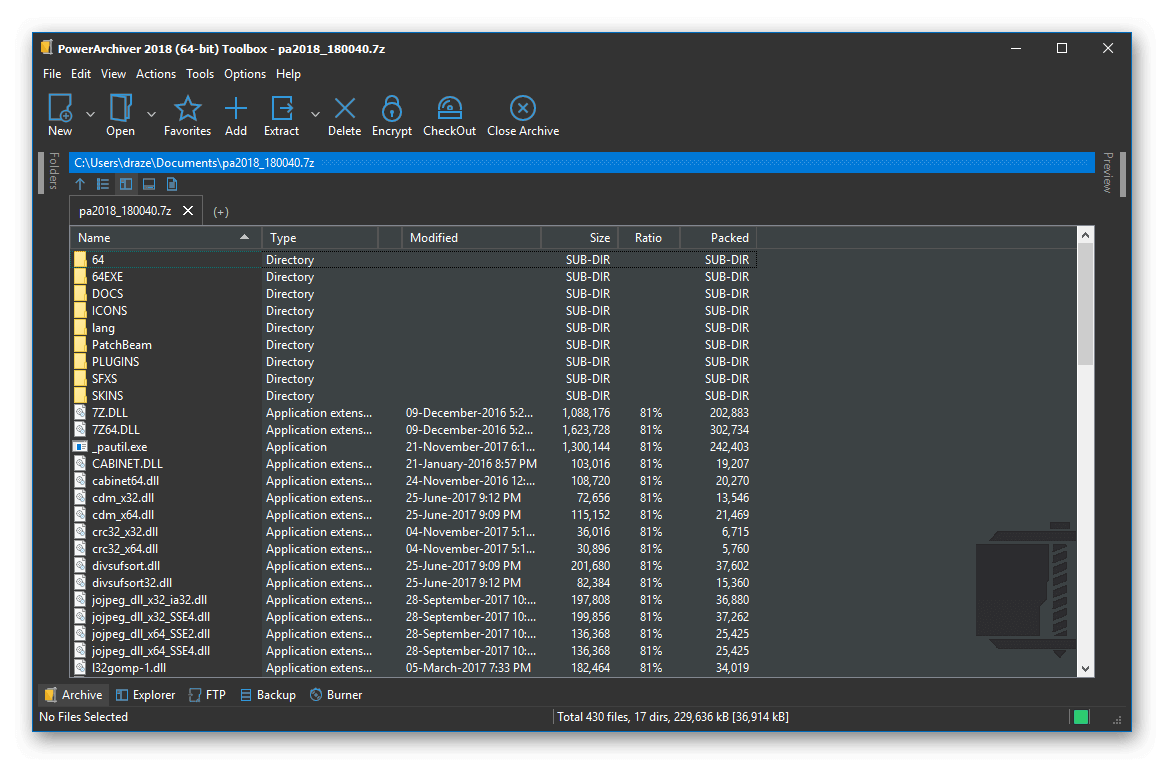The height and width of the screenshot is (764, 1164).
Task: Switch to the Burner bottom tab
Action: click(x=336, y=695)
